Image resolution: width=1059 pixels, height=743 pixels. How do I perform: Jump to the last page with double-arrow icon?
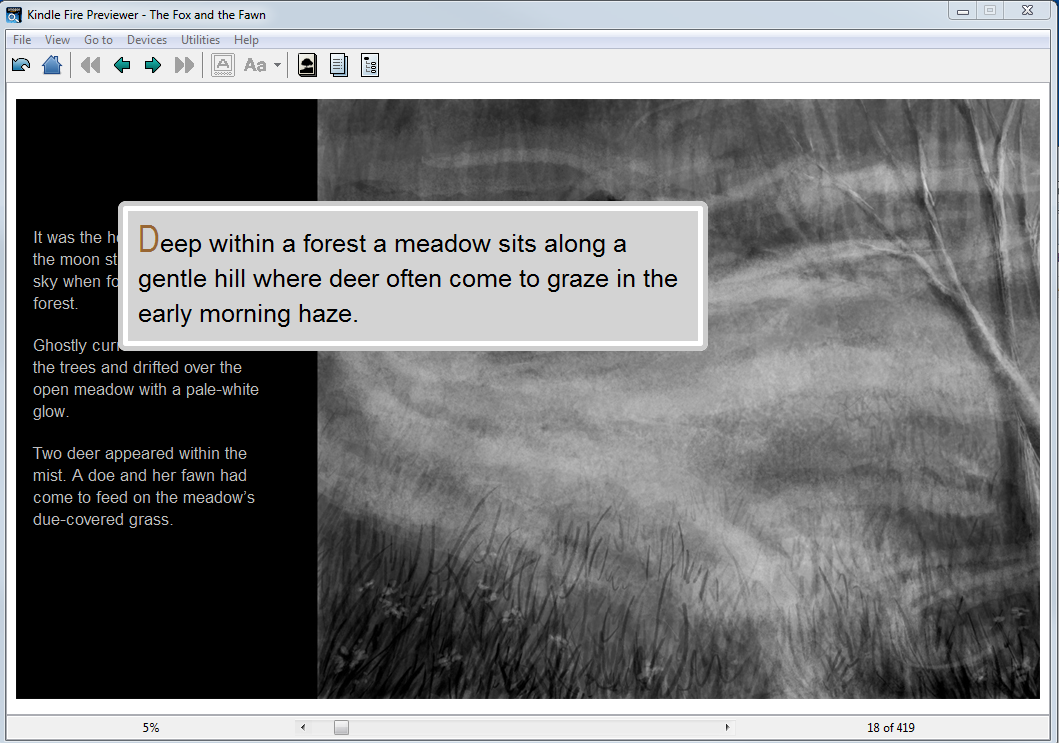click(x=184, y=64)
